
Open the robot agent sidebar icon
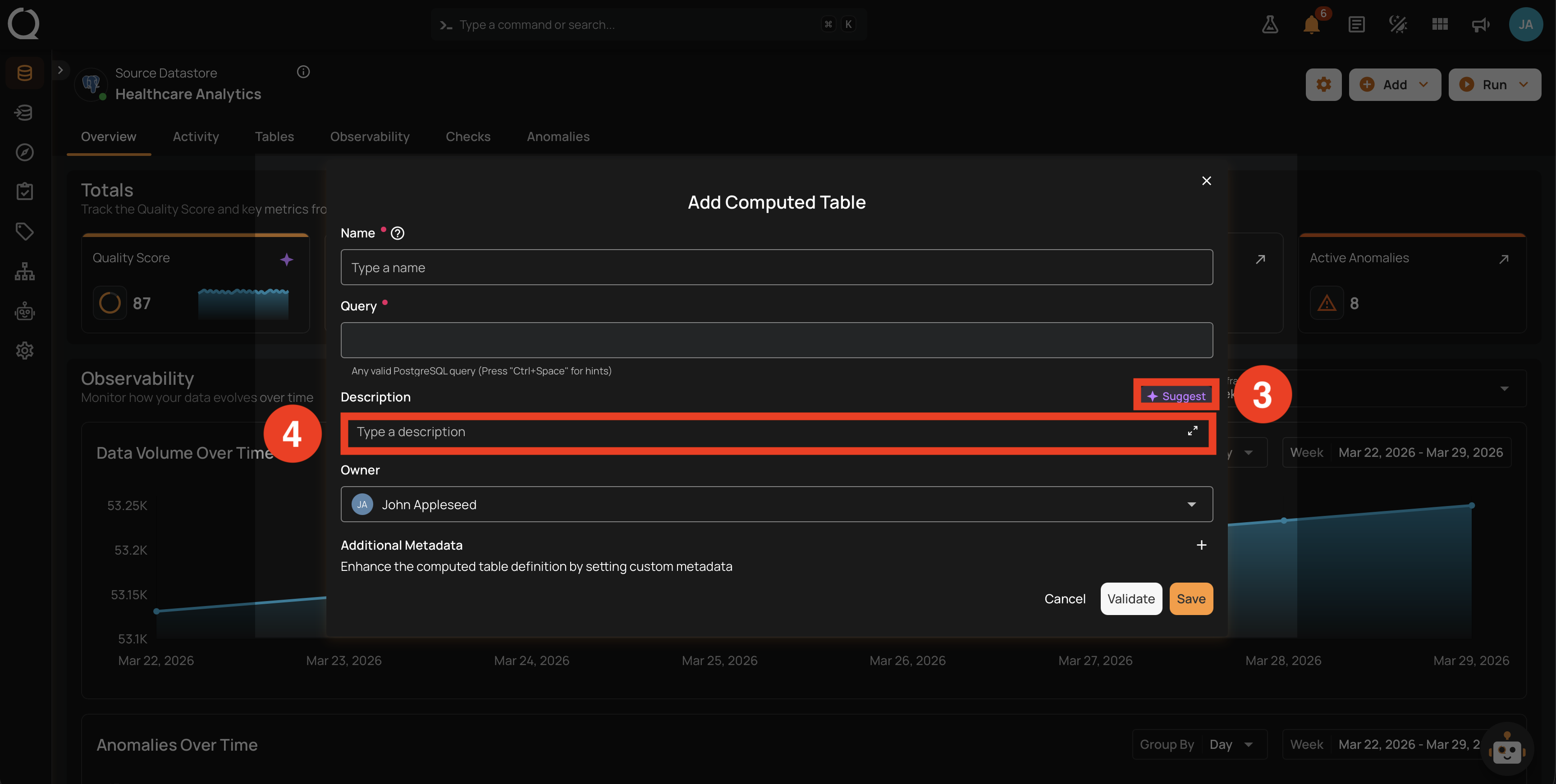tap(25, 311)
